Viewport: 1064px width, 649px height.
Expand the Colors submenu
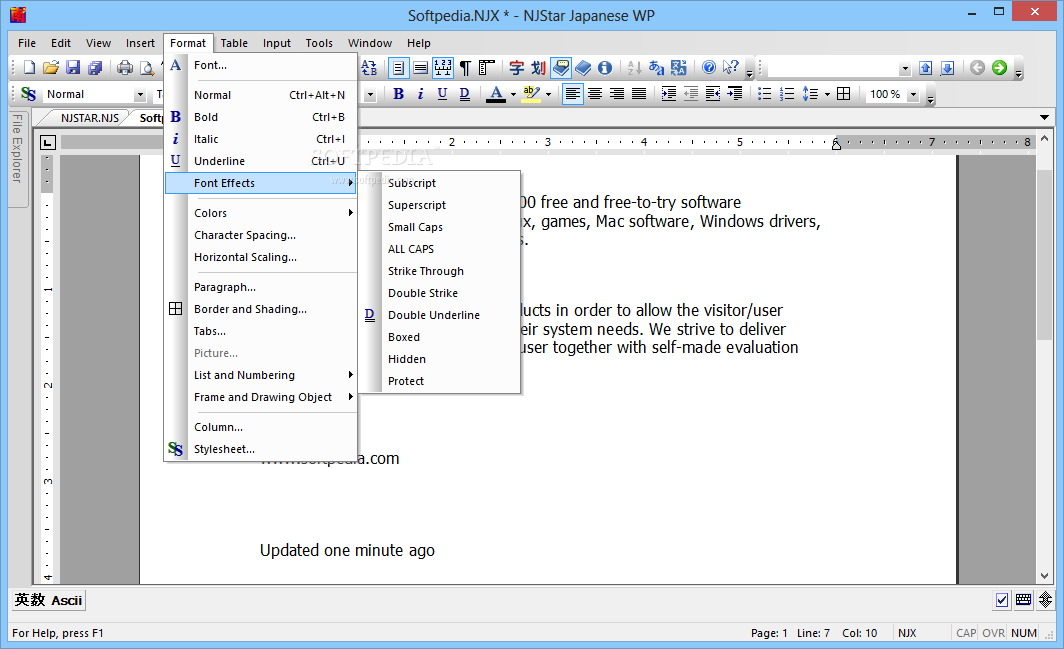point(261,213)
